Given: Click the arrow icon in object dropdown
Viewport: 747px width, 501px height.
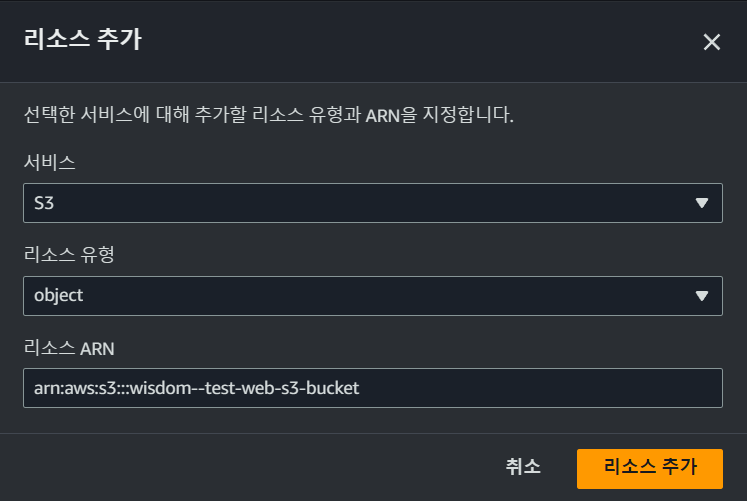Looking at the screenshot, I should tap(701, 296).
